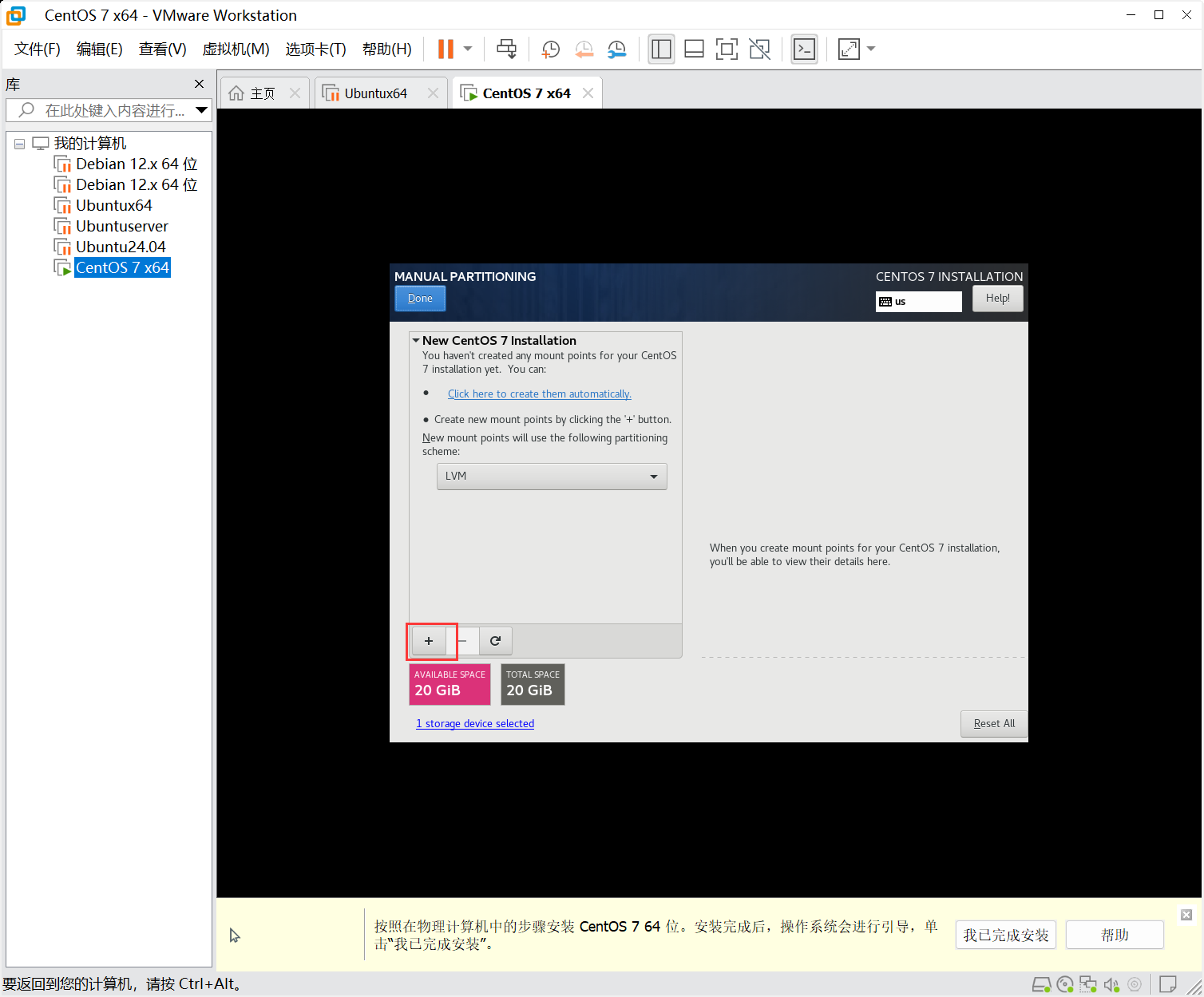Toggle the thumbnail bar view
1204x997 pixels.
694,49
